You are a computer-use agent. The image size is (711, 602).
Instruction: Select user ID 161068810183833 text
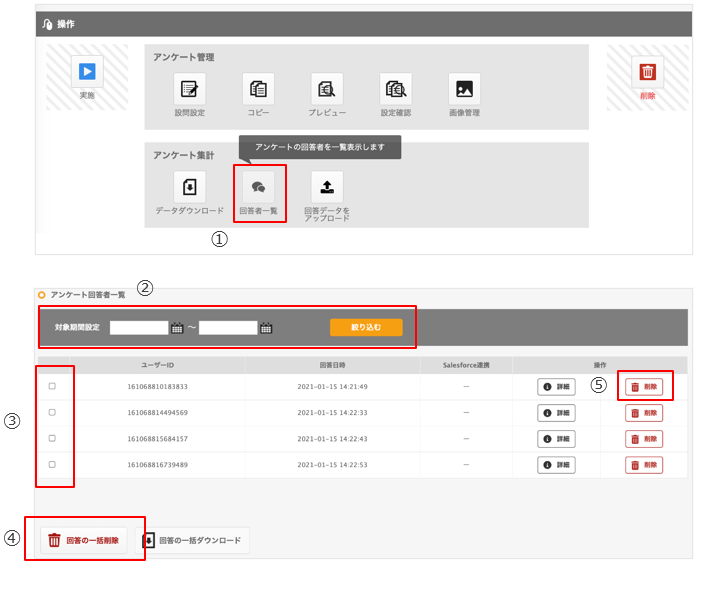[157, 387]
